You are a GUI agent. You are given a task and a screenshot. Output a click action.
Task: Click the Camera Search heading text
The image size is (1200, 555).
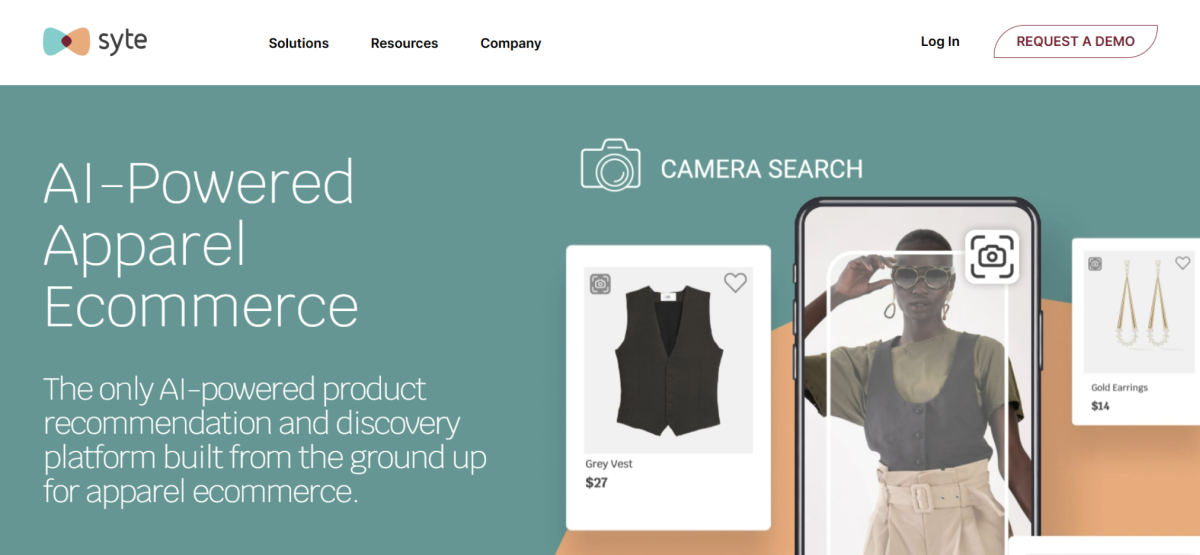(x=762, y=168)
